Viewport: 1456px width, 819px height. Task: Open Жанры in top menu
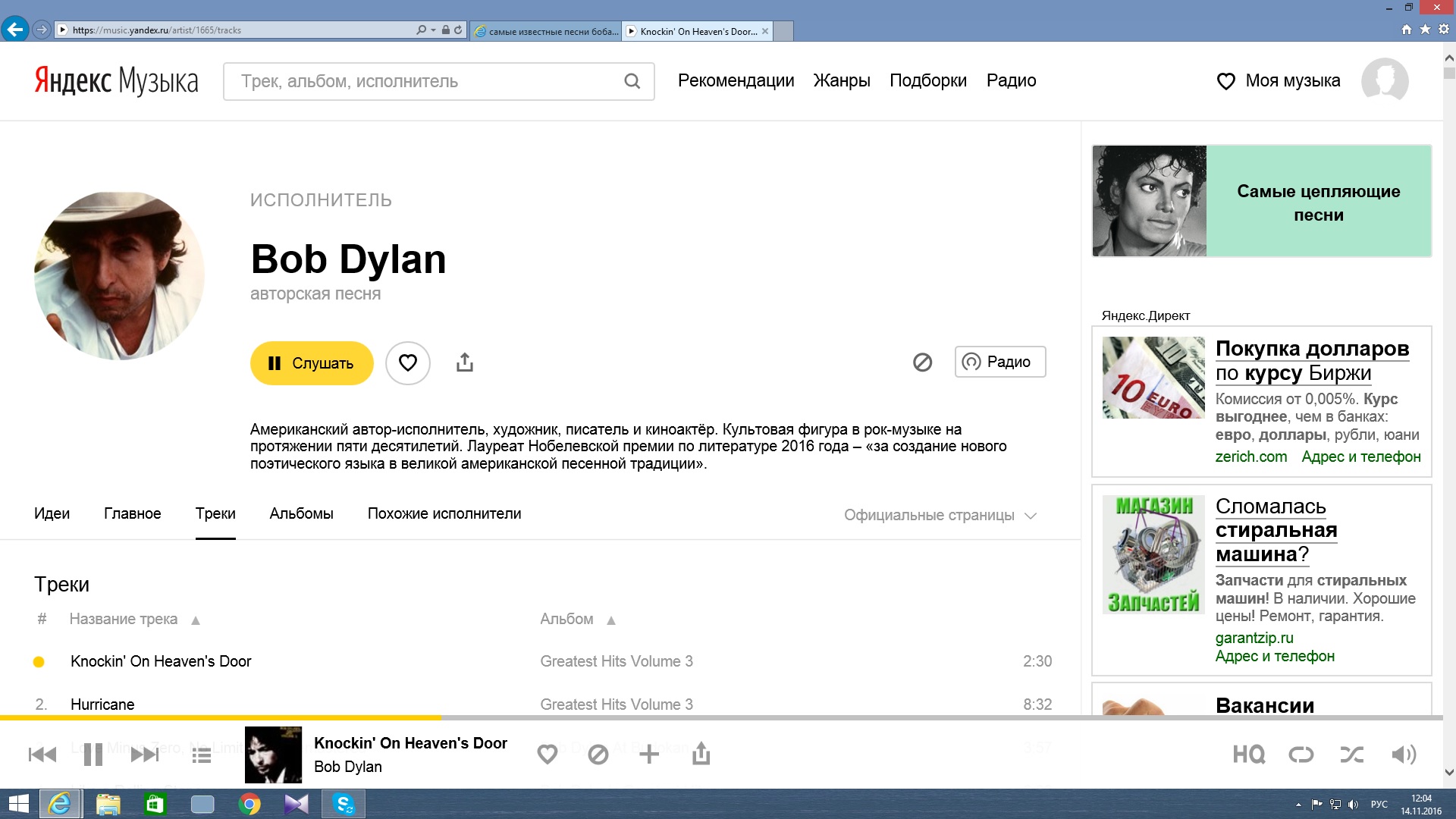[842, 80]
